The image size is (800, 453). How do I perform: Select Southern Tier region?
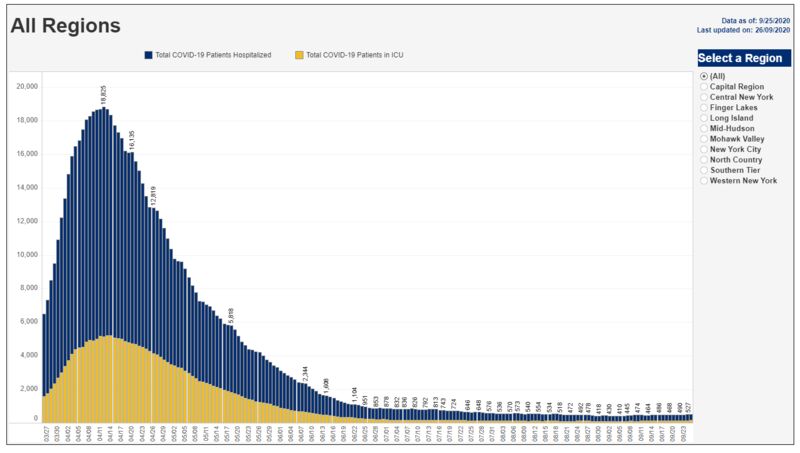click(704, 170)
